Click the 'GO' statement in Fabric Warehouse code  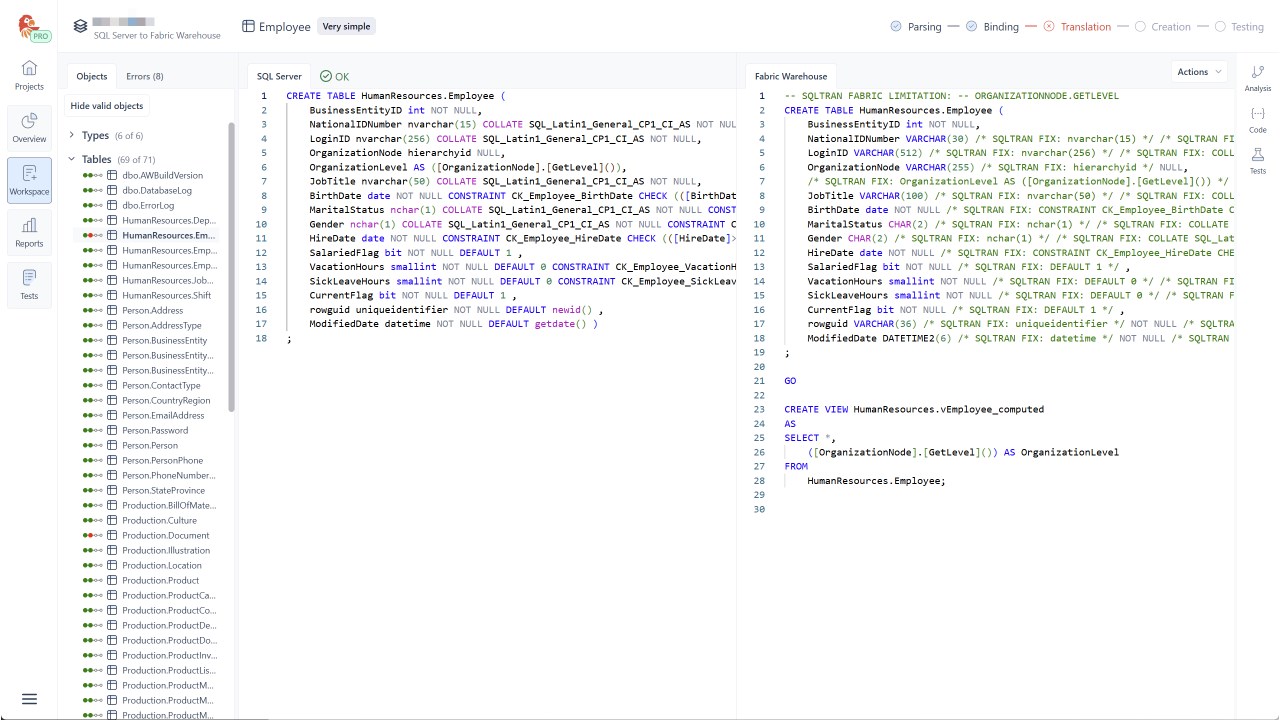coord(791,381)
